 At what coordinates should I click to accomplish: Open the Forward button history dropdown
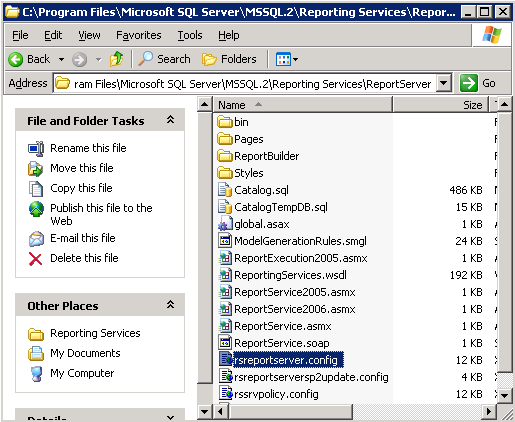[98, 60]
